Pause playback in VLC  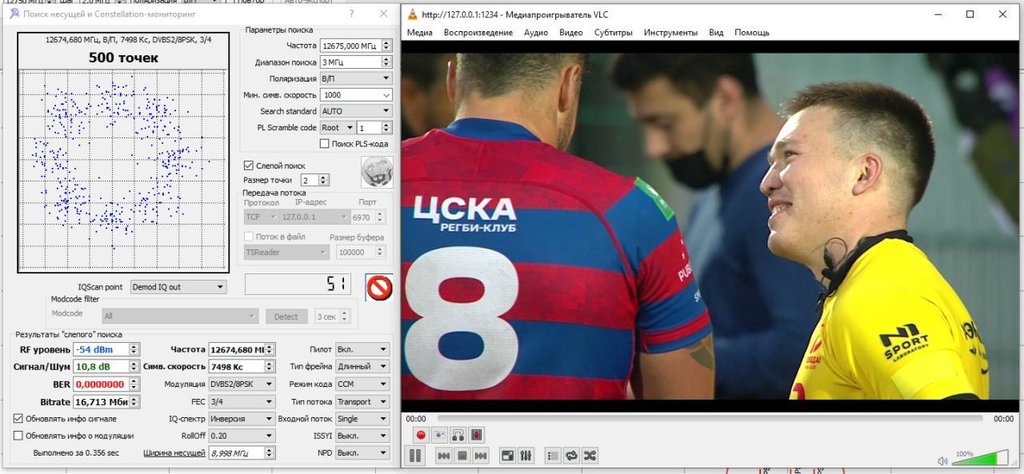click(x=414, y=456)
